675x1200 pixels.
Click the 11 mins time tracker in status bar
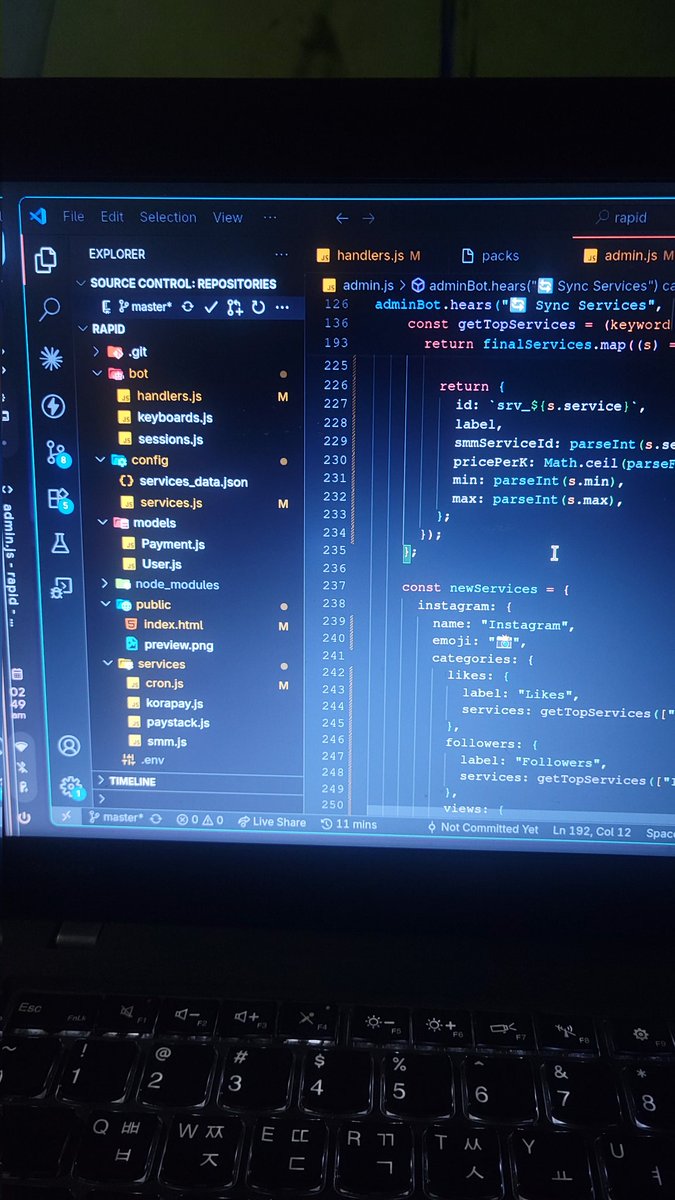[x=349, y=824]
